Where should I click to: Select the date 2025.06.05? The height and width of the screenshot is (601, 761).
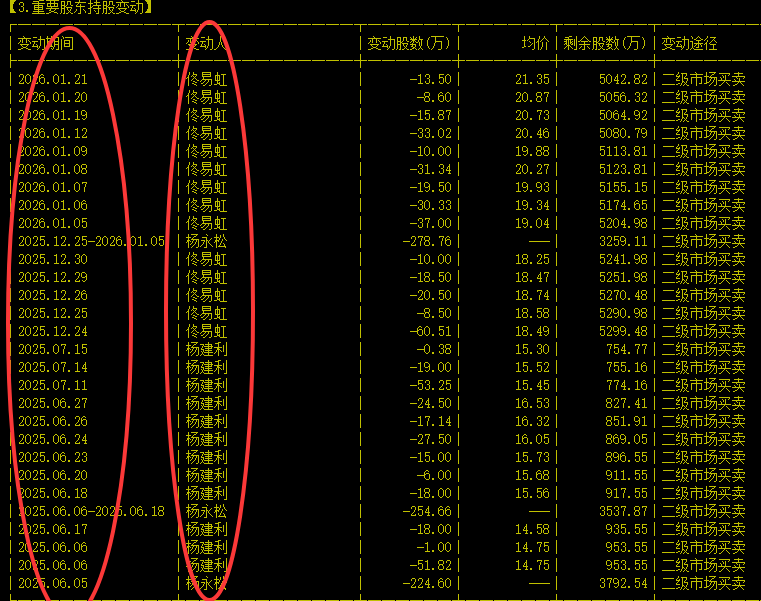(x=53, y=583)
